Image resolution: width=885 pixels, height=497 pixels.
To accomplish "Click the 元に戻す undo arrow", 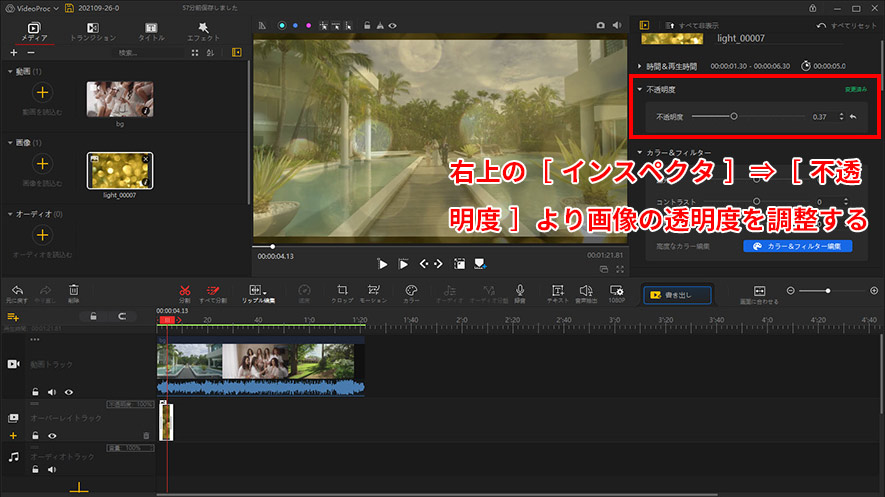I will click(16, 290).
